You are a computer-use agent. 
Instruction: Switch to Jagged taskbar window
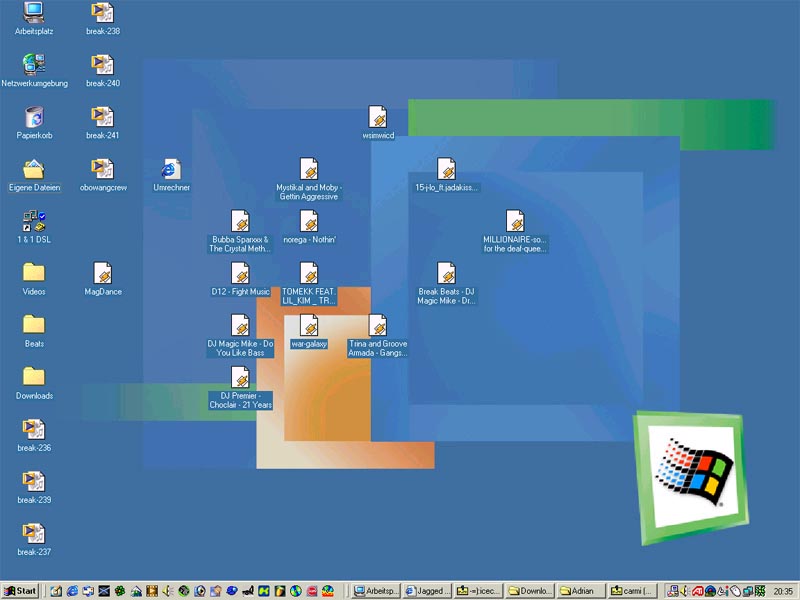(427, 591)
